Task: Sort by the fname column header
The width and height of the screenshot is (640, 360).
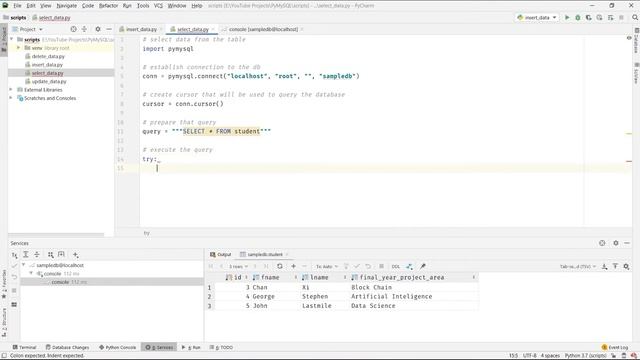Action: tap(273, 277)
